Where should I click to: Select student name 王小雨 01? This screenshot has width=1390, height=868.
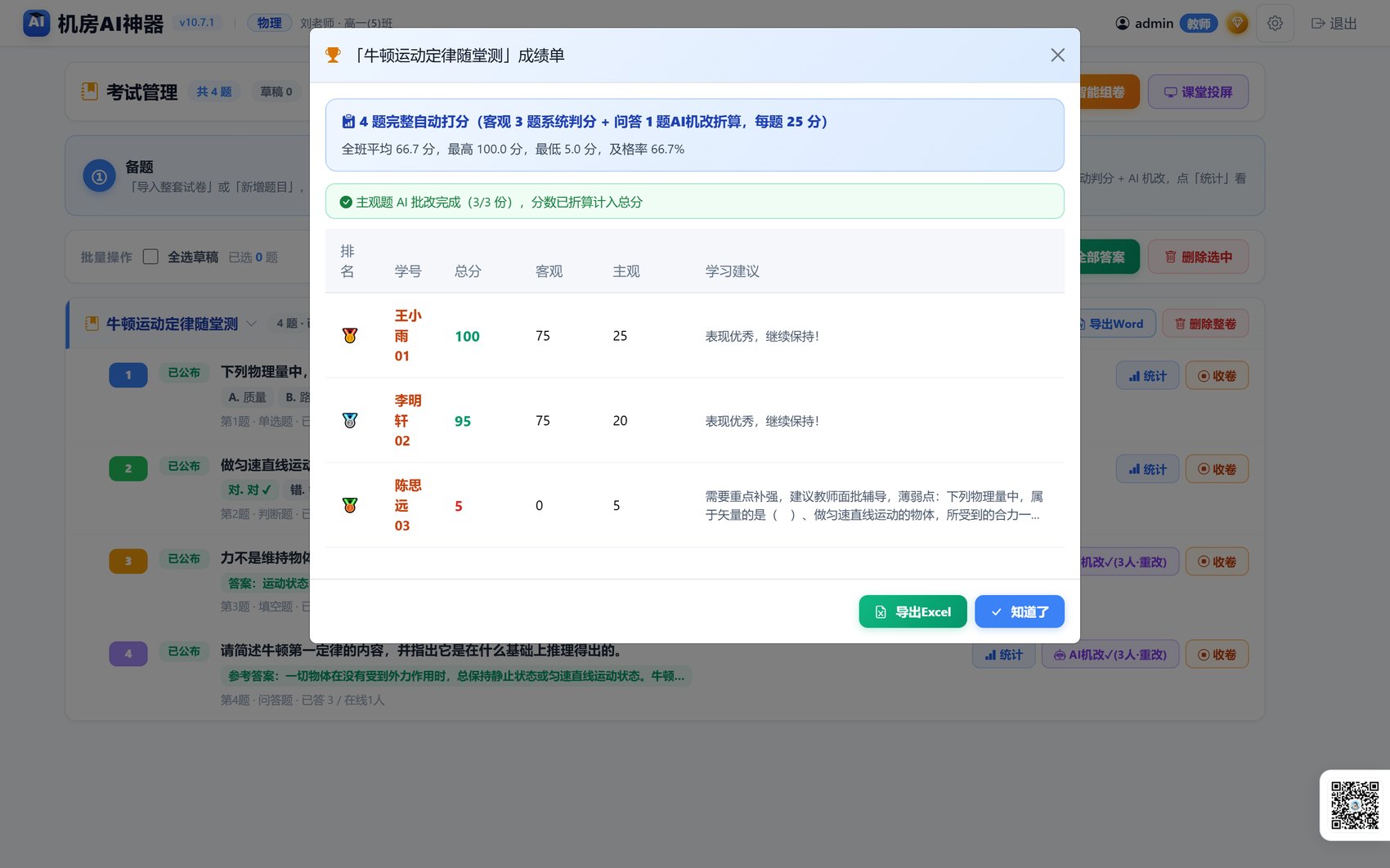pos(408,336)
